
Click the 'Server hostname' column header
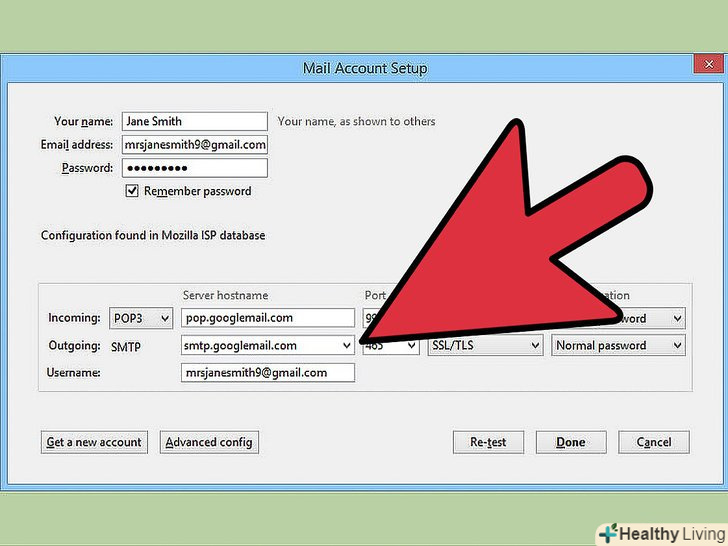point(225,295)
